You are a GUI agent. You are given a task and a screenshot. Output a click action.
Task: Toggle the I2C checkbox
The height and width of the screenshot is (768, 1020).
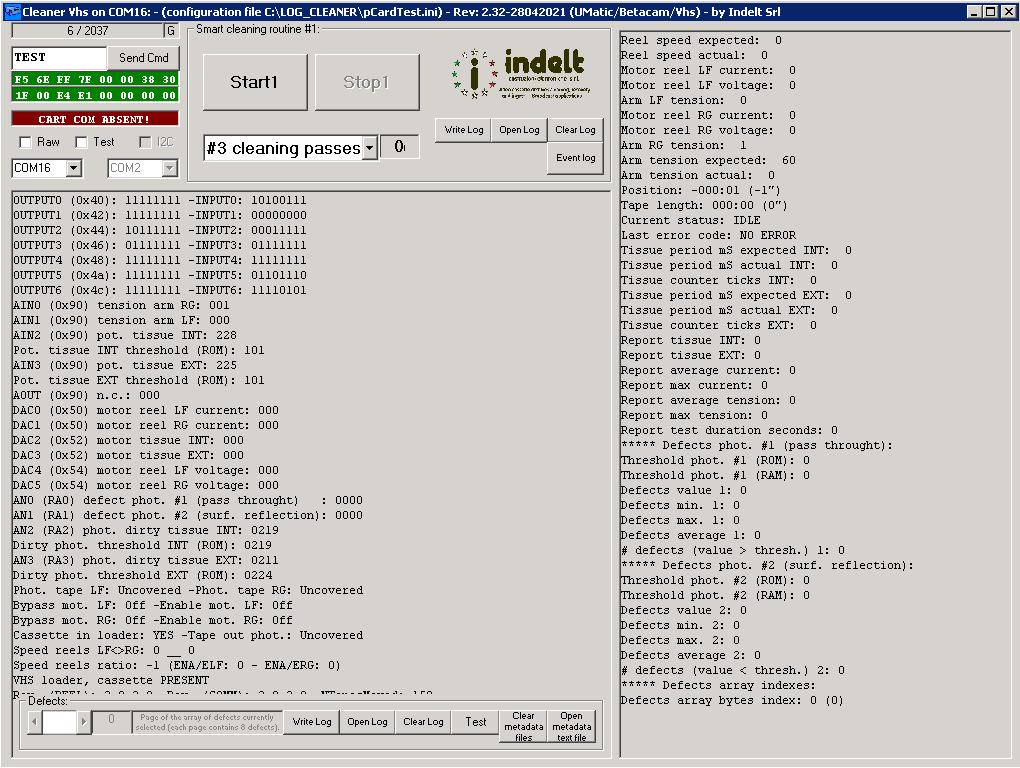[145, 142]
